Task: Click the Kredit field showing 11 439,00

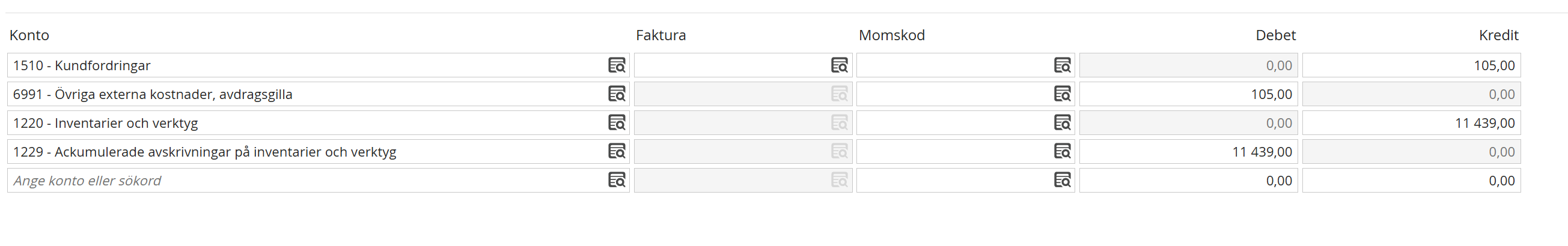Action: [x=1412, y=122]
